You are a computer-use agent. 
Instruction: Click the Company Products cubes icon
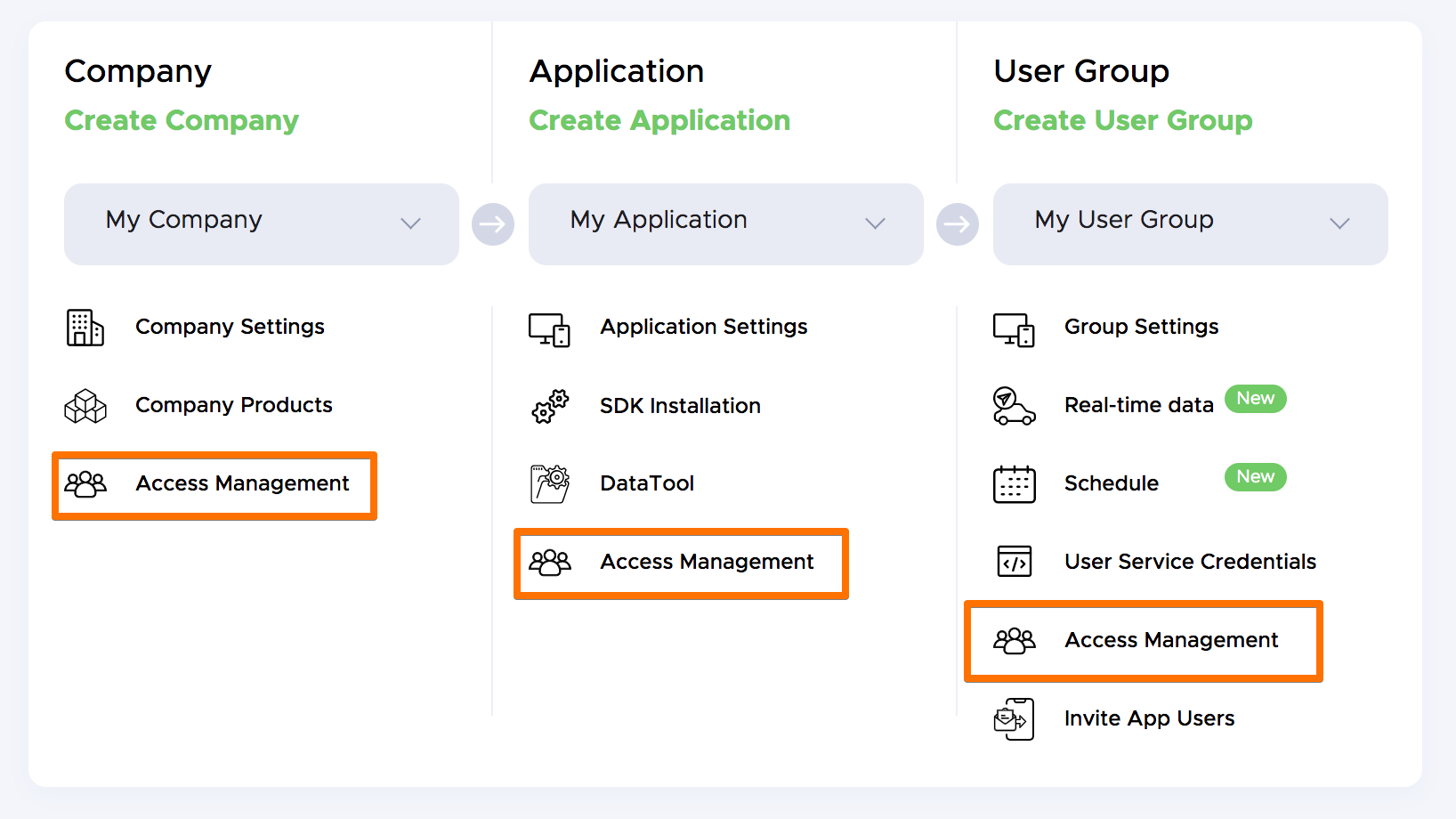pos(85,406)
